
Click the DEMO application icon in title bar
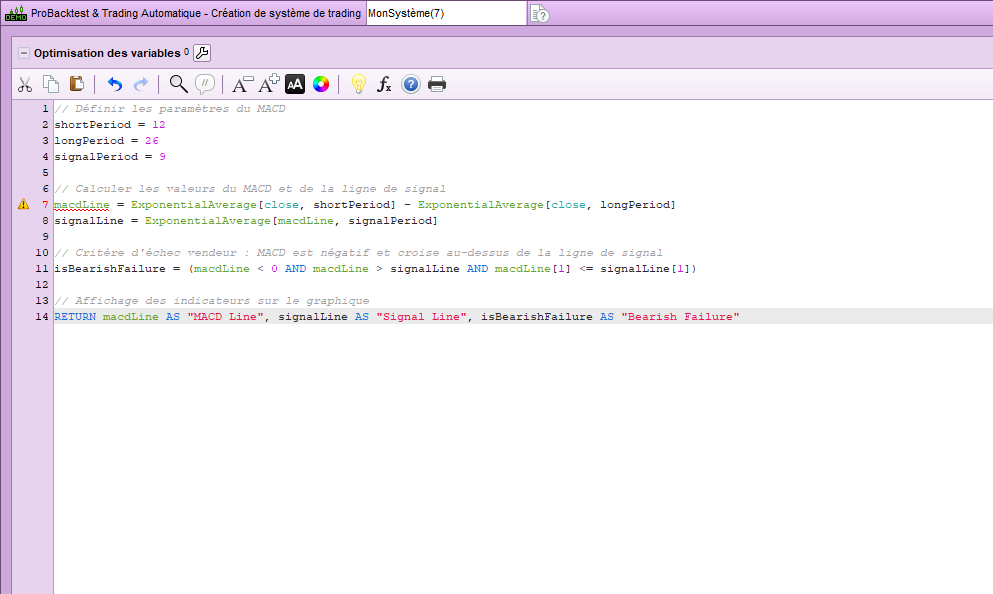(x=16, y=13)
